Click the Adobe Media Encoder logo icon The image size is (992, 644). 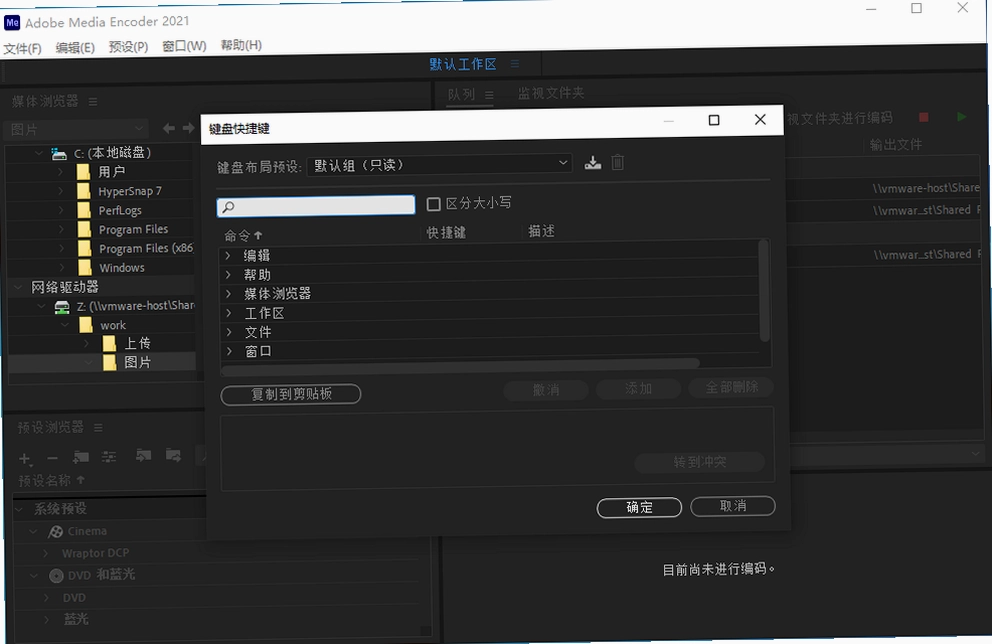(x=12, y=23)
